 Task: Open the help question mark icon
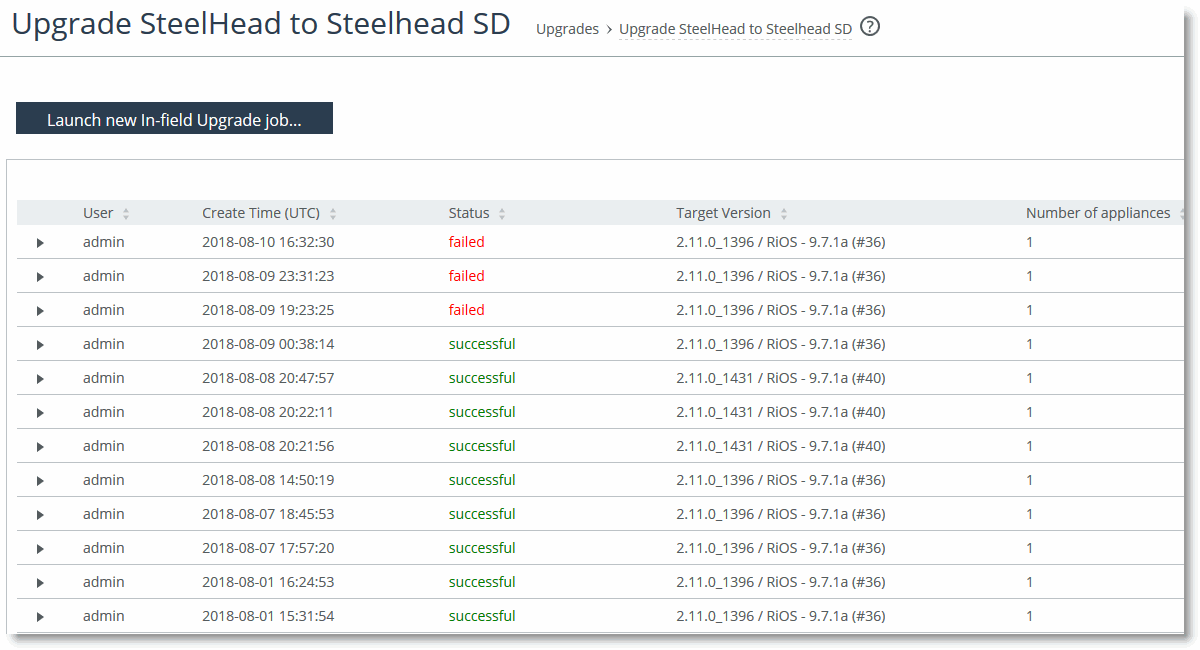(870, 27)
